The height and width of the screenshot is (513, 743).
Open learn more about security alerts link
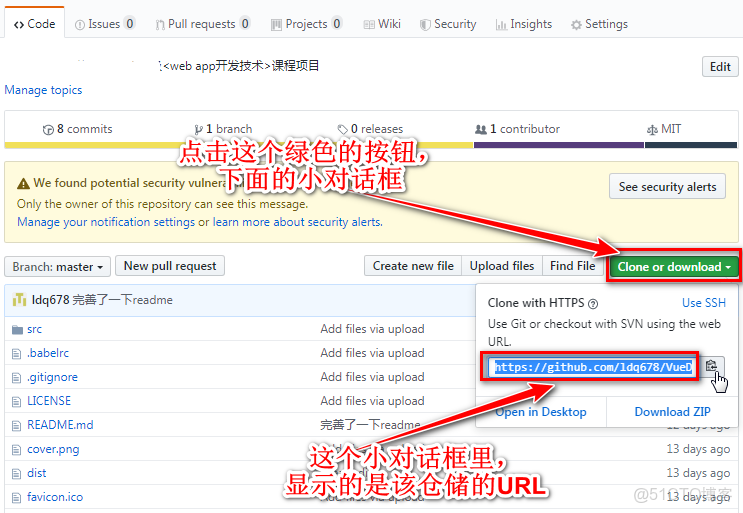[x=298, y=222]
